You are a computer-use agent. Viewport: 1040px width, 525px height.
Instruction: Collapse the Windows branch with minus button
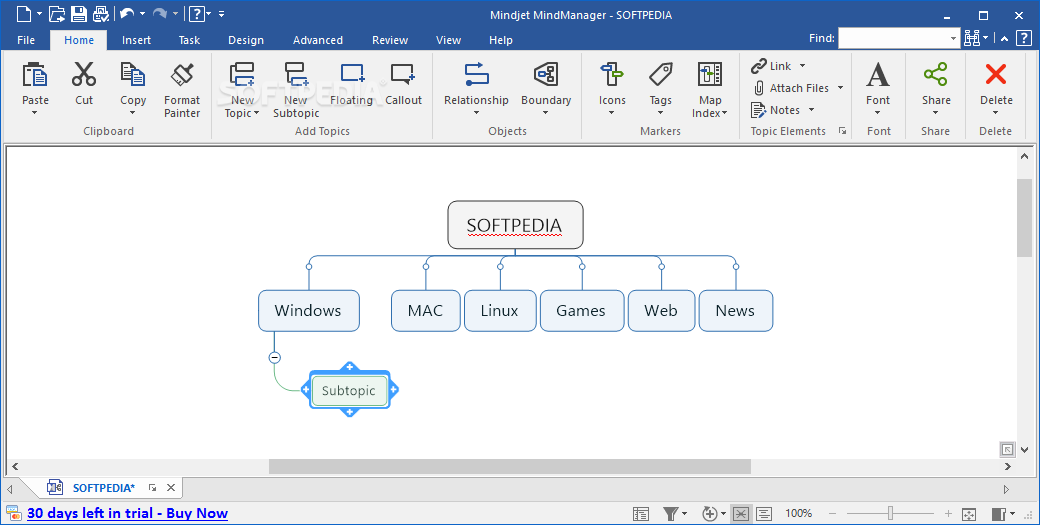pyautogui.click(x=275, y=357)
